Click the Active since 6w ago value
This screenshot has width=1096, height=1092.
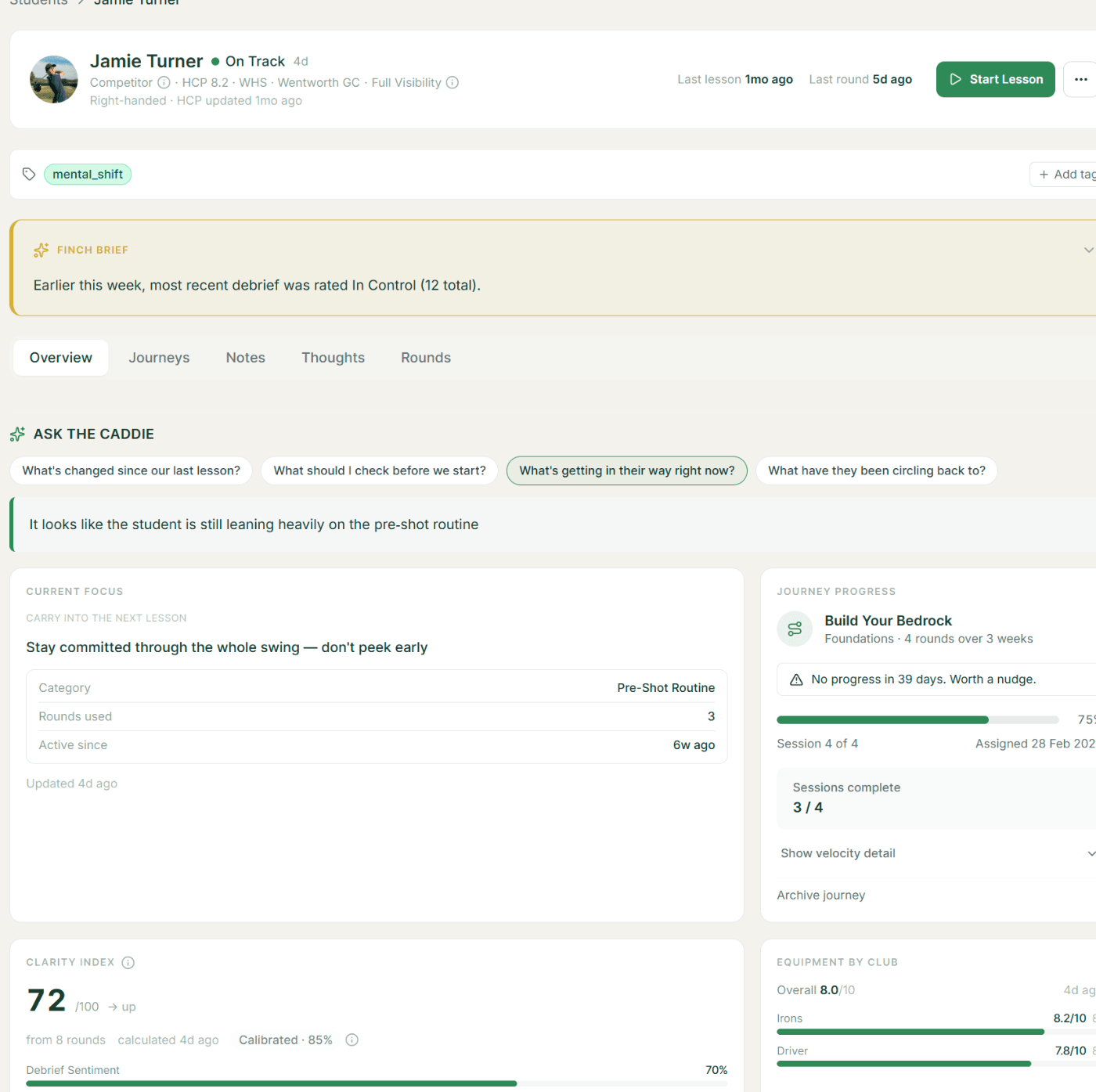[x=694, y=745]
